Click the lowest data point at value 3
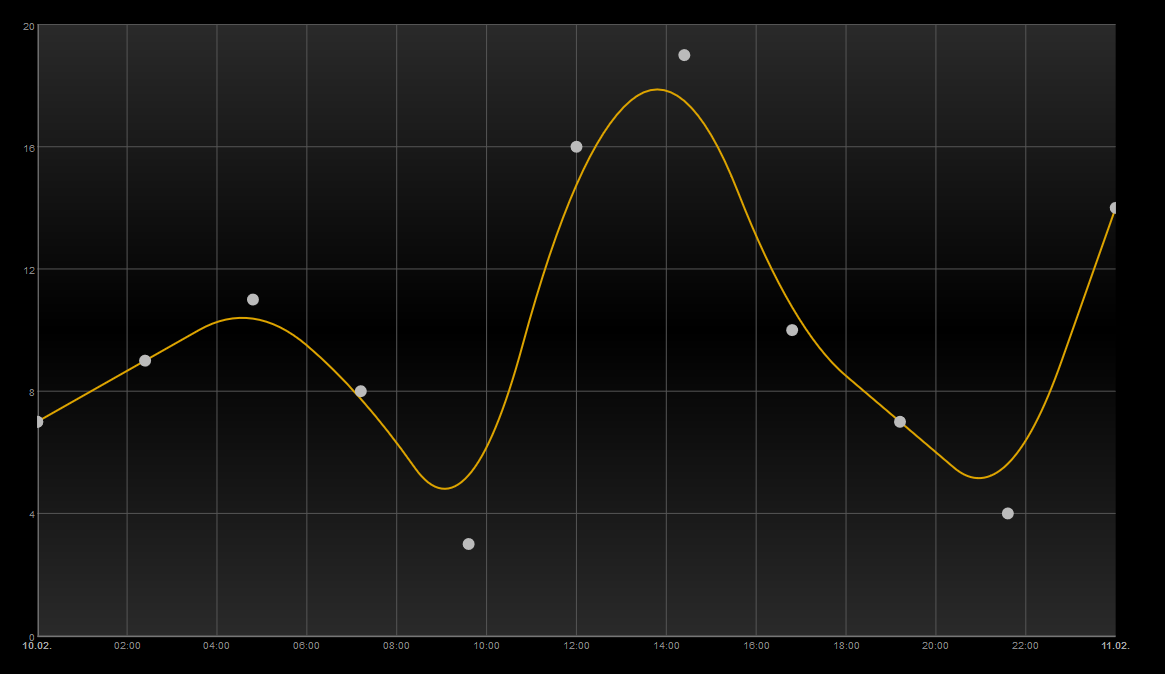This screenshot has height=674, width=1165. click(x=468, y=544)
